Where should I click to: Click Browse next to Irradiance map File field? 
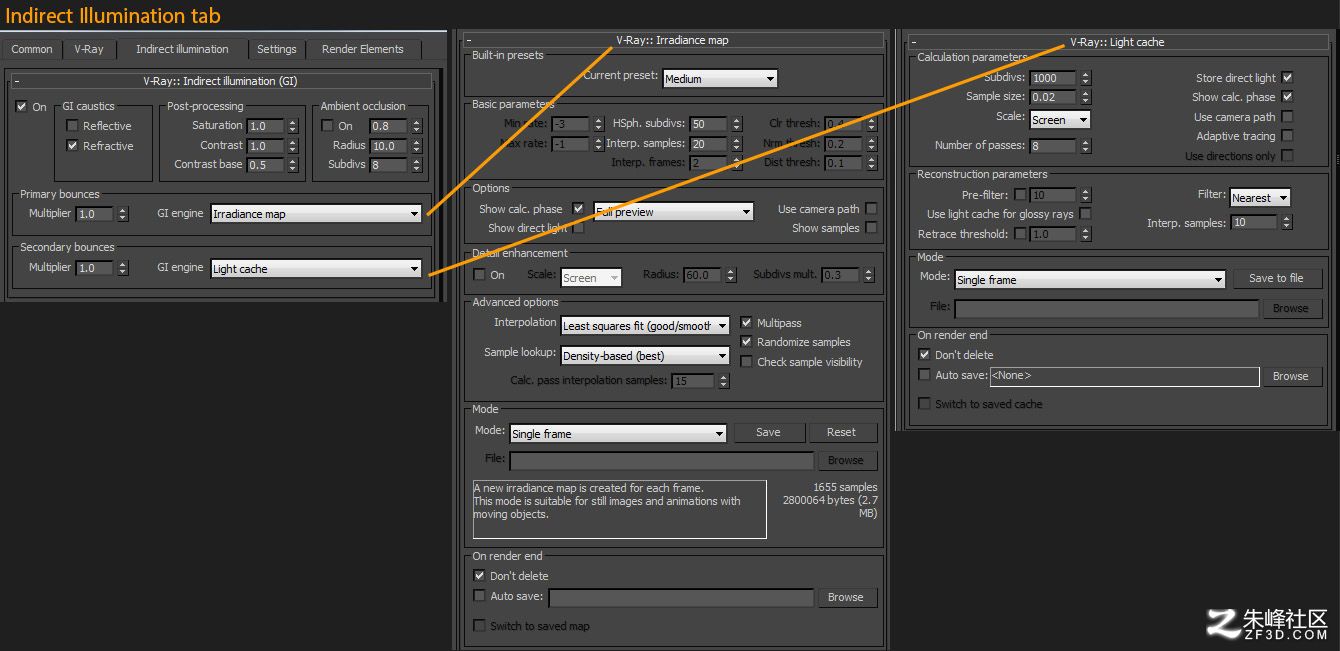[845, 460]
